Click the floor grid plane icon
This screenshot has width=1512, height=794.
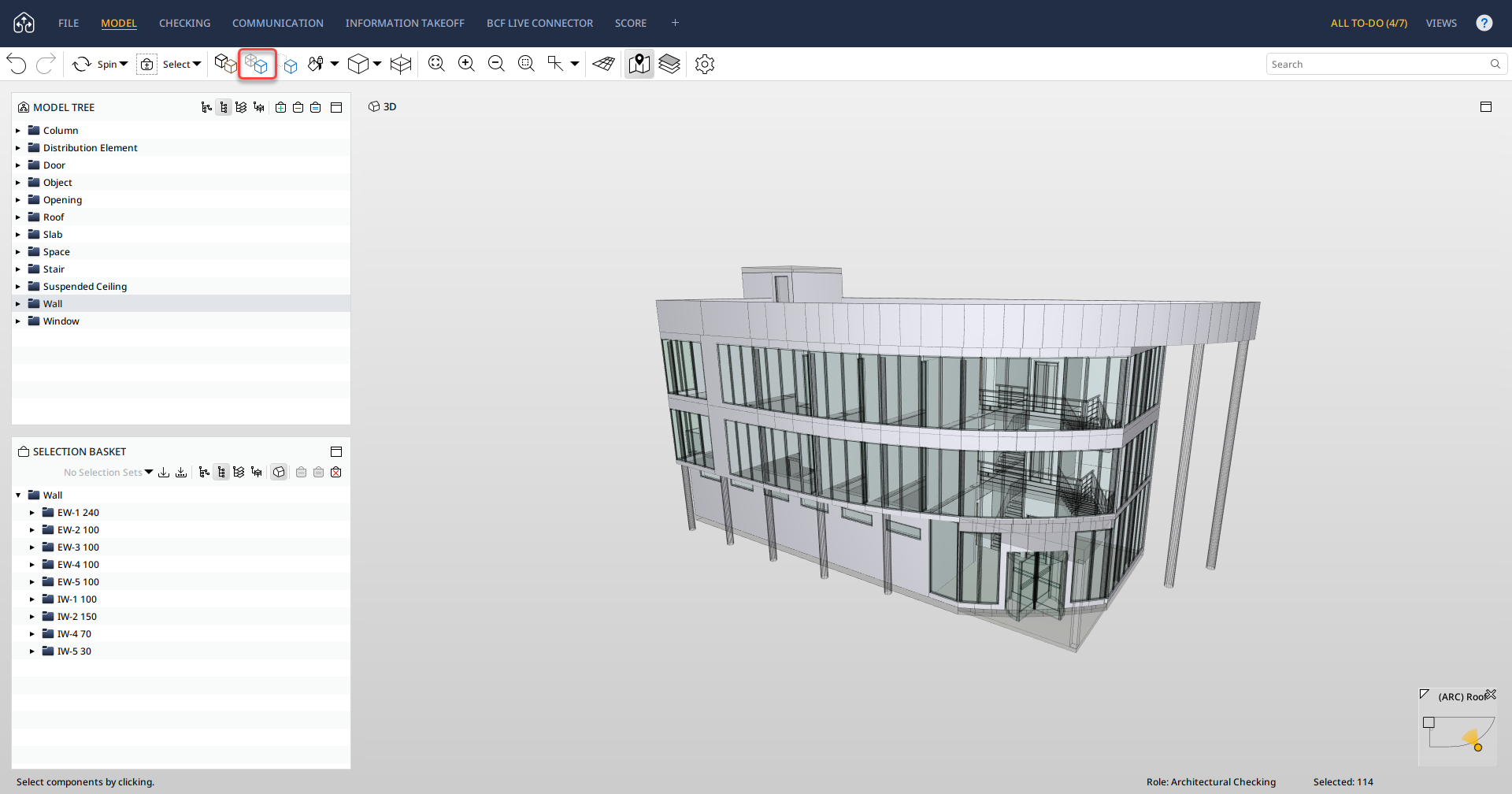(x=604, y=64)
